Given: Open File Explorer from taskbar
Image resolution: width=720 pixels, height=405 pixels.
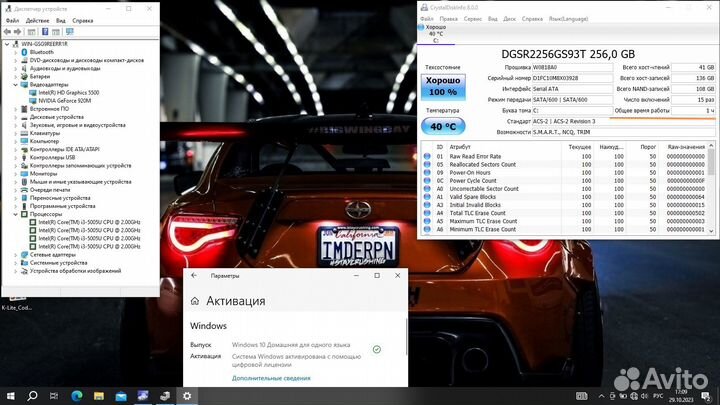Looking at the screenshot, I should [99, 395].
